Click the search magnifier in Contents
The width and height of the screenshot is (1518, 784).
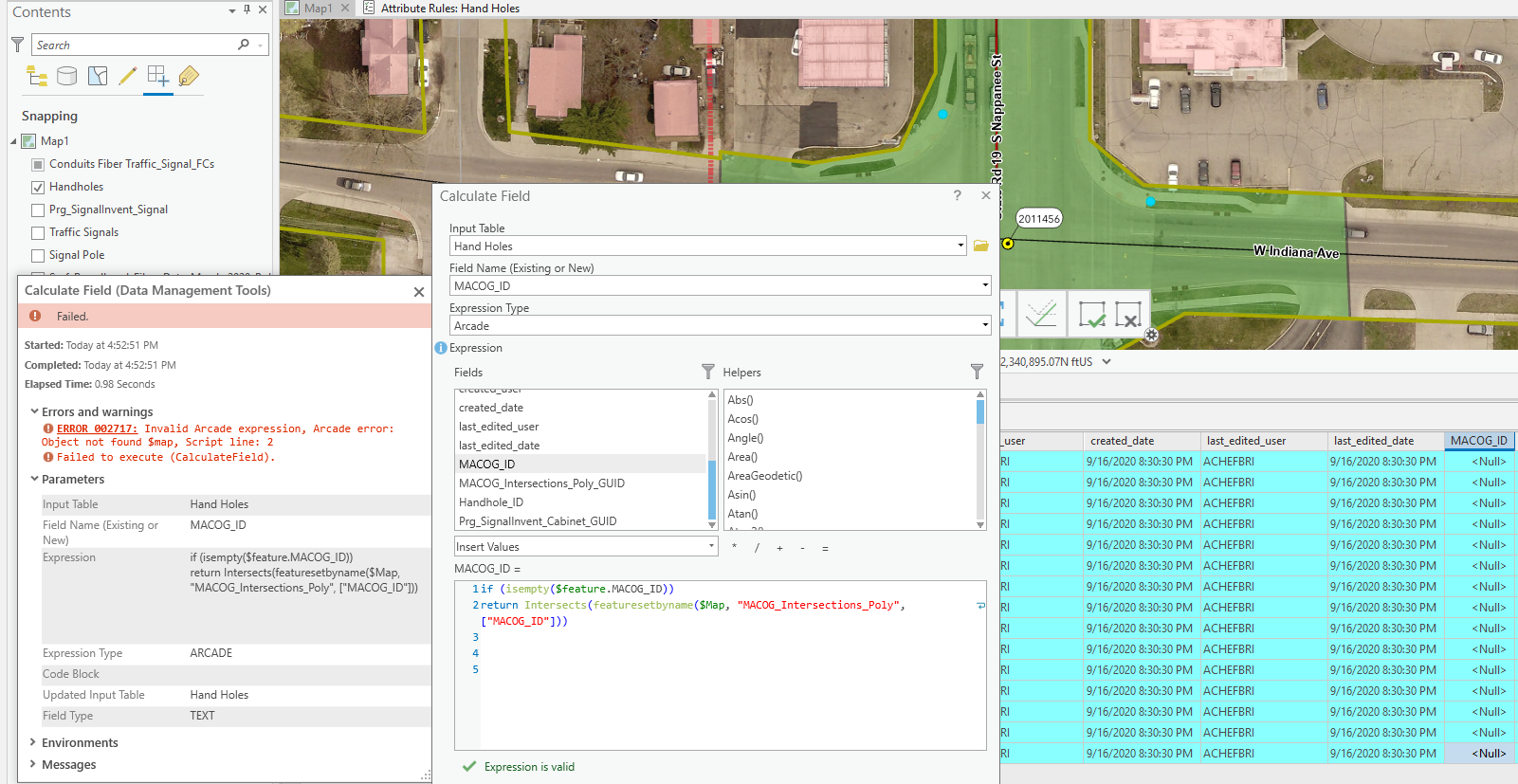coord(244,45)
